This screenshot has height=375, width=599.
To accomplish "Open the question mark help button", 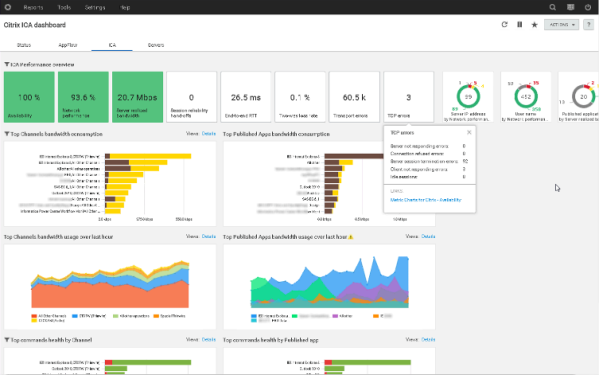I will click(x=588, y=24).
